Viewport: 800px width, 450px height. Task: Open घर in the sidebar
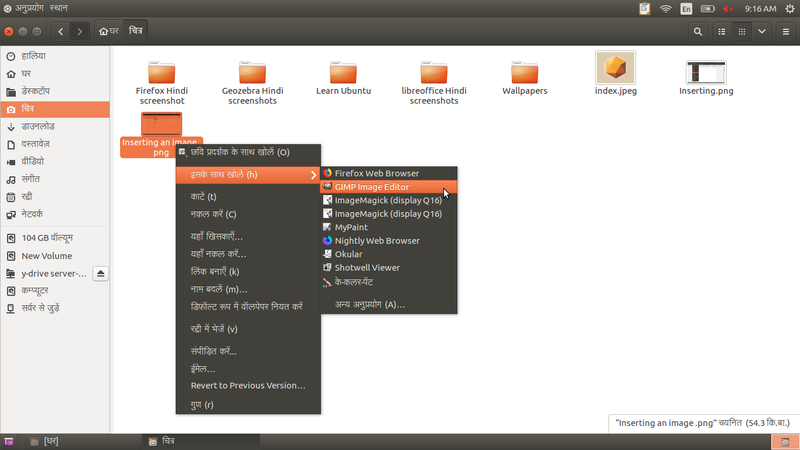[x=55, y=74]
